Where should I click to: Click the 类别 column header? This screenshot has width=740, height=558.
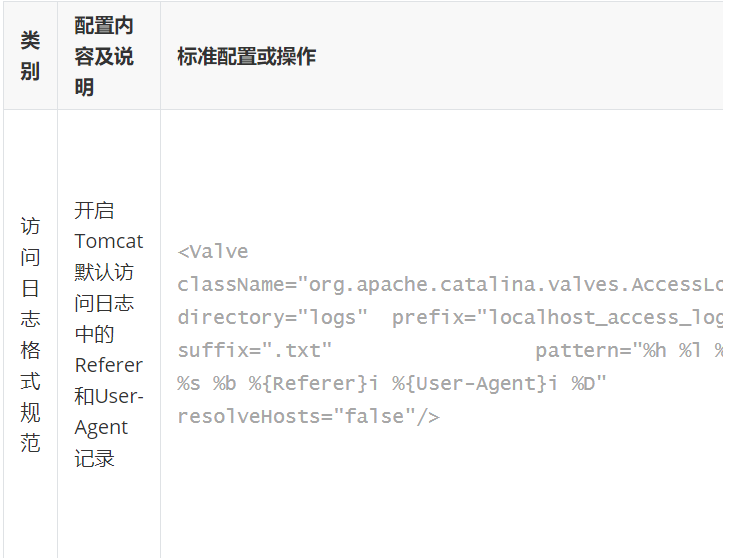coord(30,56)
